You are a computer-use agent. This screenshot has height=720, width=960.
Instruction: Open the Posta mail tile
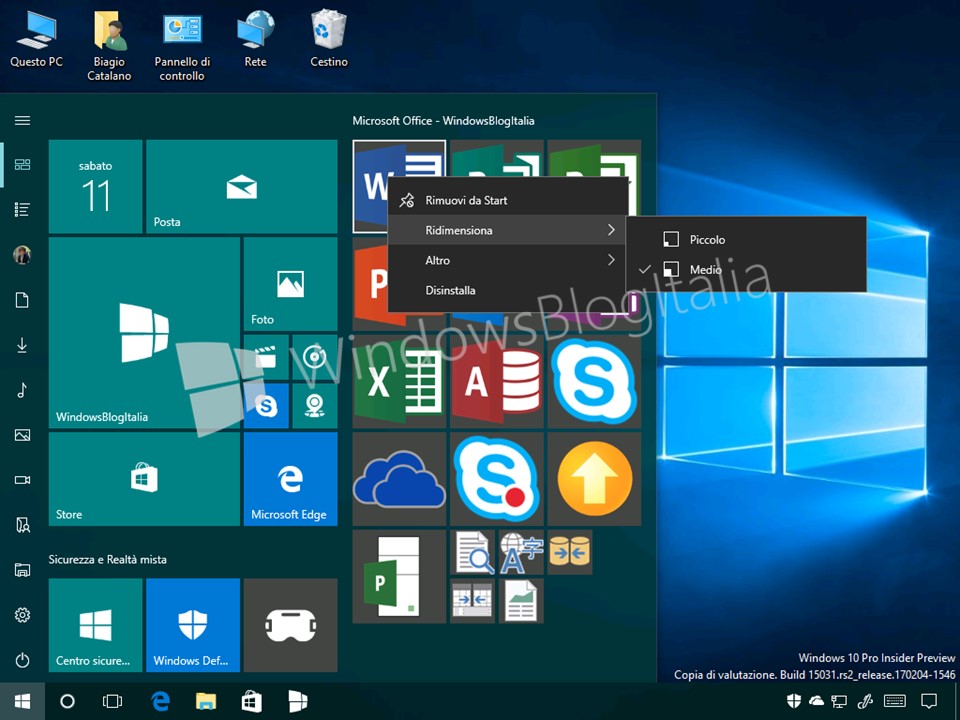coord(242,186)
